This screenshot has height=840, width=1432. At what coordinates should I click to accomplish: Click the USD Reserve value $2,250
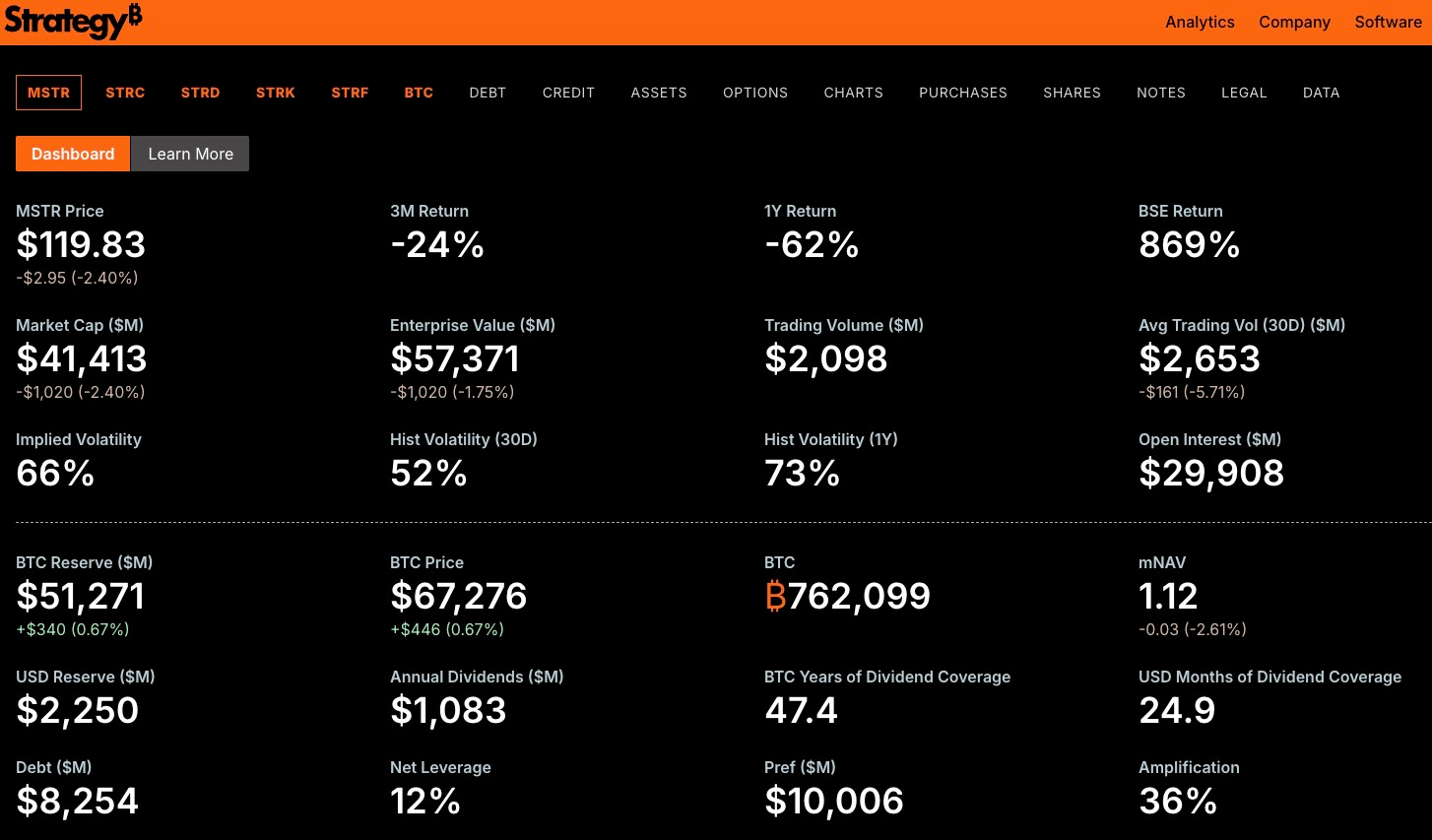coord(78,710)
